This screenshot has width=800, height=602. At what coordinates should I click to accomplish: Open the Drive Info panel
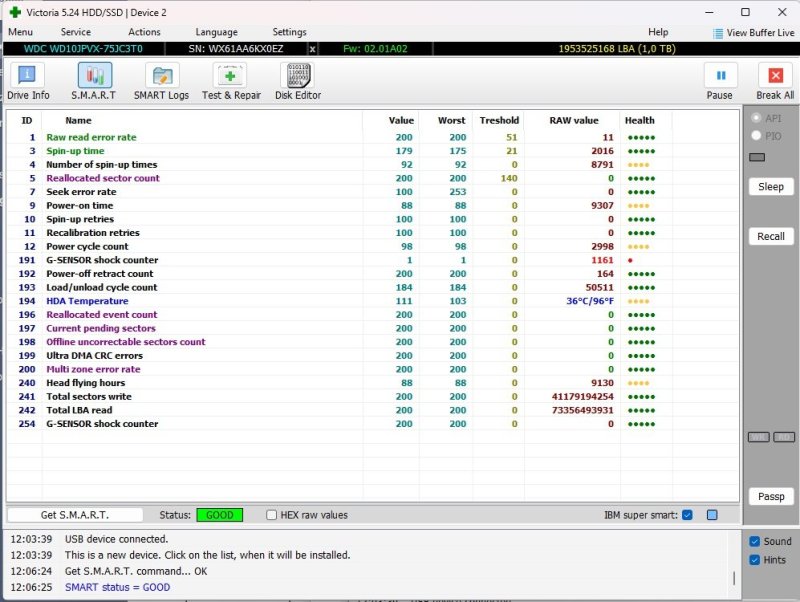click(x=28, y=76)
